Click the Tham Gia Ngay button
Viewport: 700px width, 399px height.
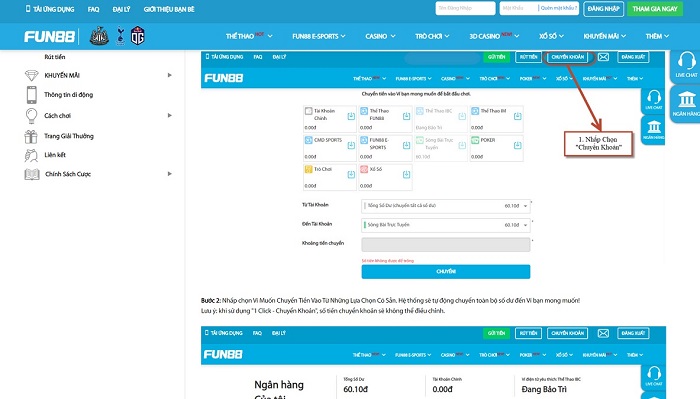[x=655, y=8]
